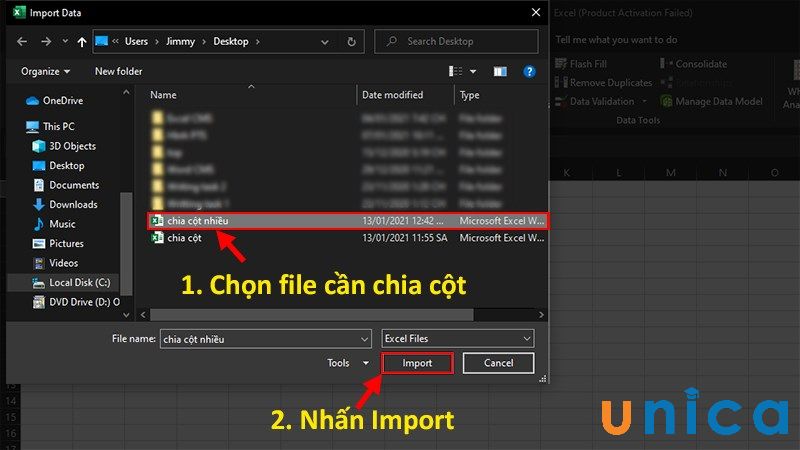Open recent locations dropdown arrow
The height and width of the screenshot is (450, 800).
(x=65, y=41)
